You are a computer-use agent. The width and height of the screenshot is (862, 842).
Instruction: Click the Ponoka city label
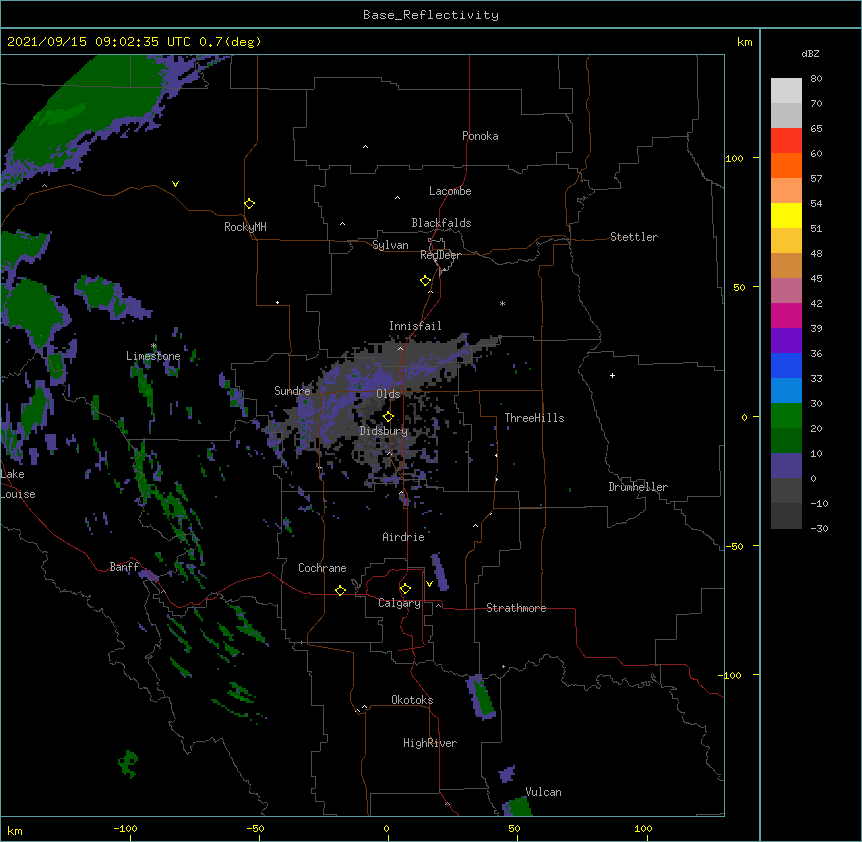[x=480, y=136]
